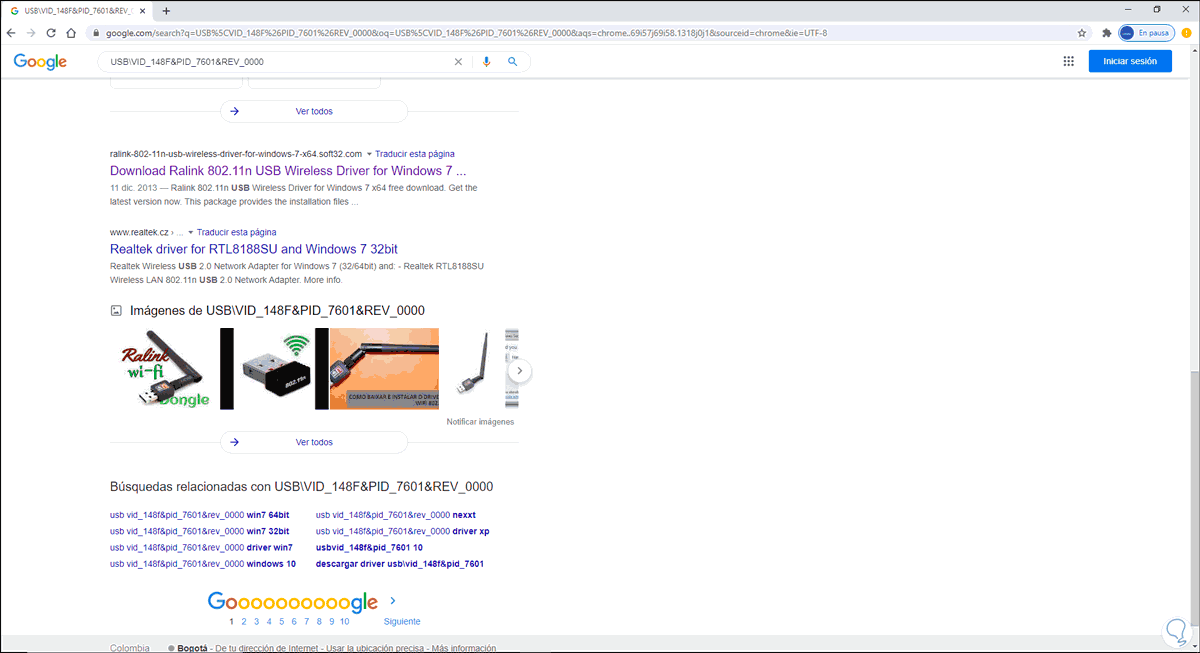Viewport: 1200px width, 653px height.
Task: Click 'Traducir esta página' for the soft32 result
Action: click(x=415, y=154)
